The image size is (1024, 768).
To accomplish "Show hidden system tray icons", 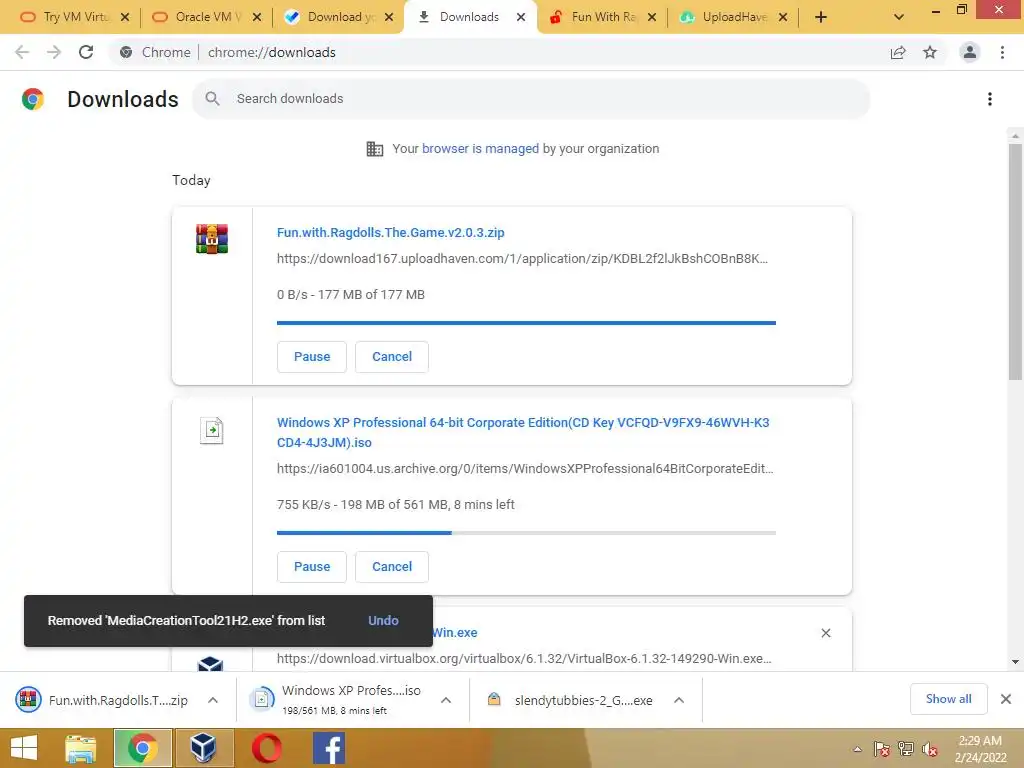I will 857,749.
